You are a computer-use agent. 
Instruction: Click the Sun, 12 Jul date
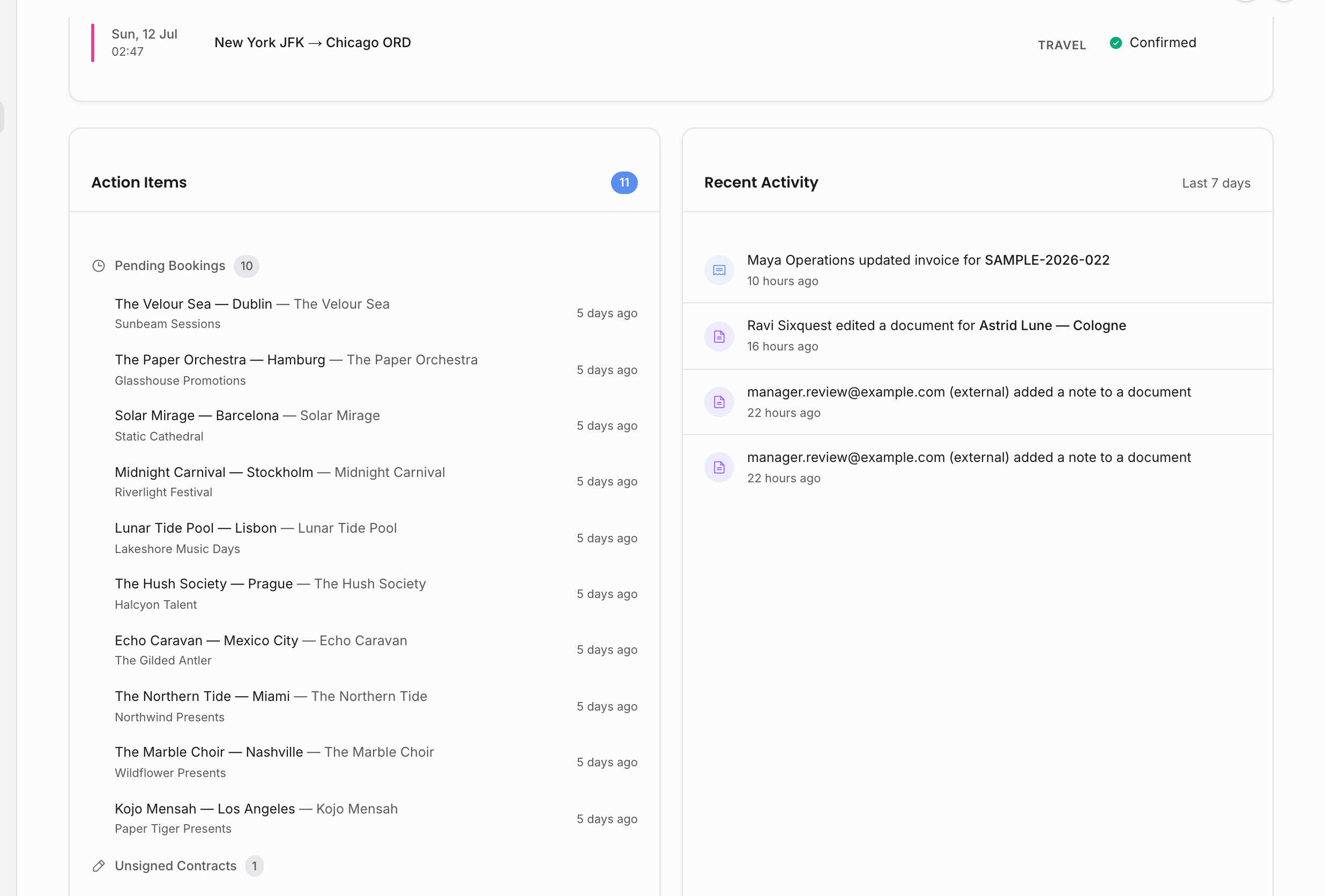pyautogui.click(x=144, y=34)
